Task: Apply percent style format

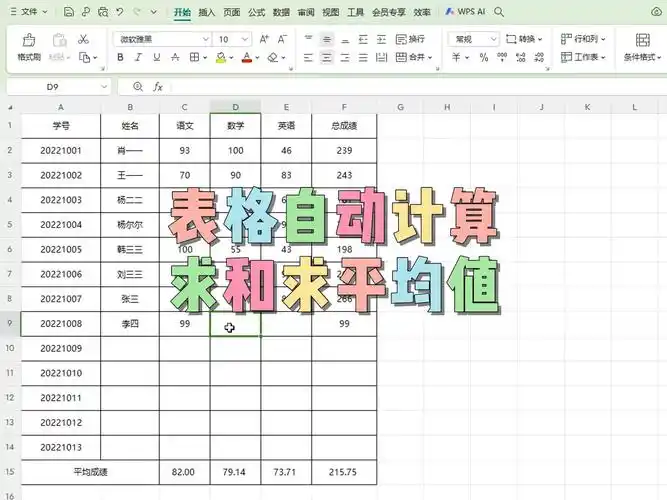Action: coord(484,57)
